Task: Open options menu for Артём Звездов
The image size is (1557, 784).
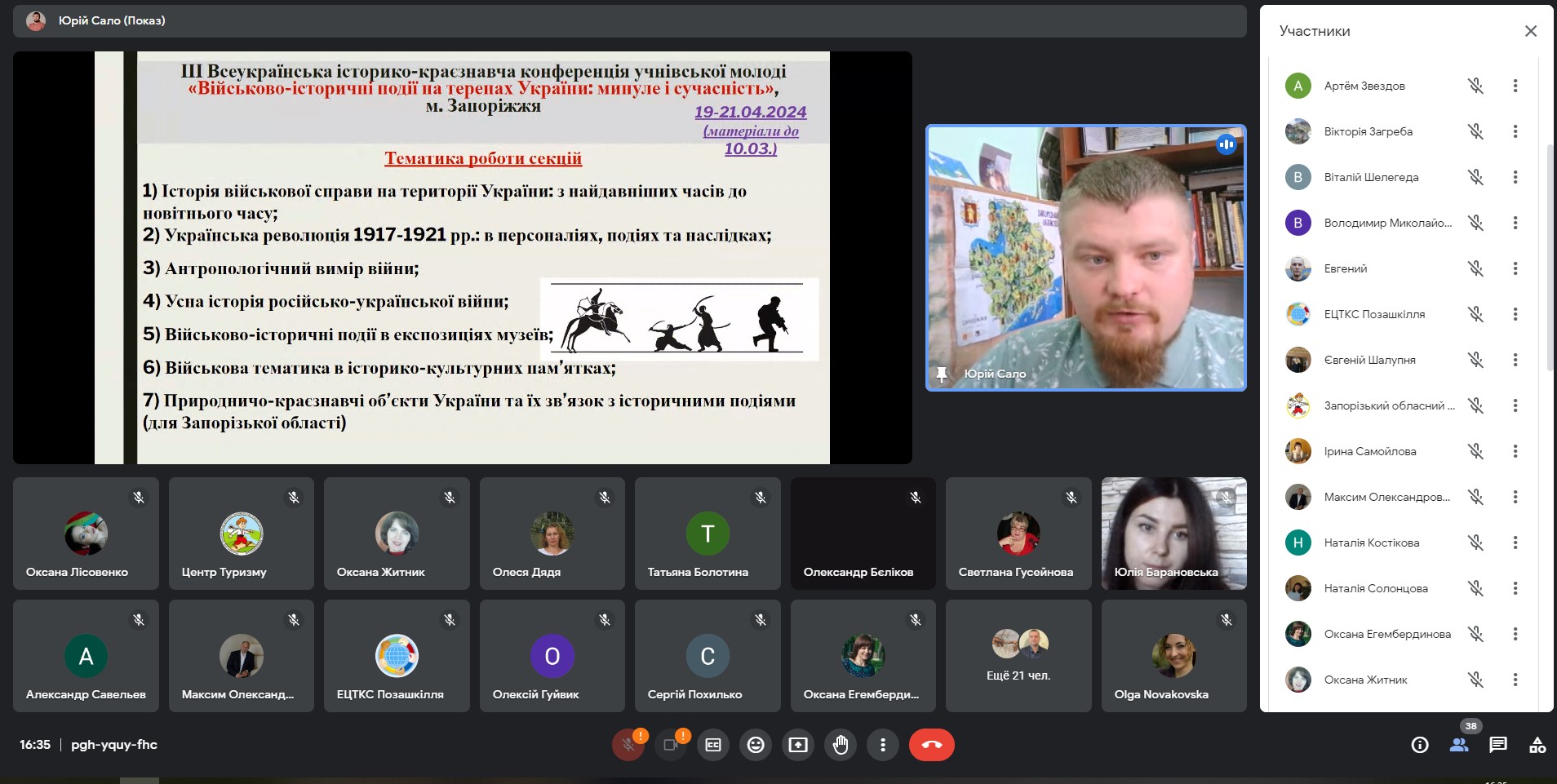Action: coord(1515,86)
